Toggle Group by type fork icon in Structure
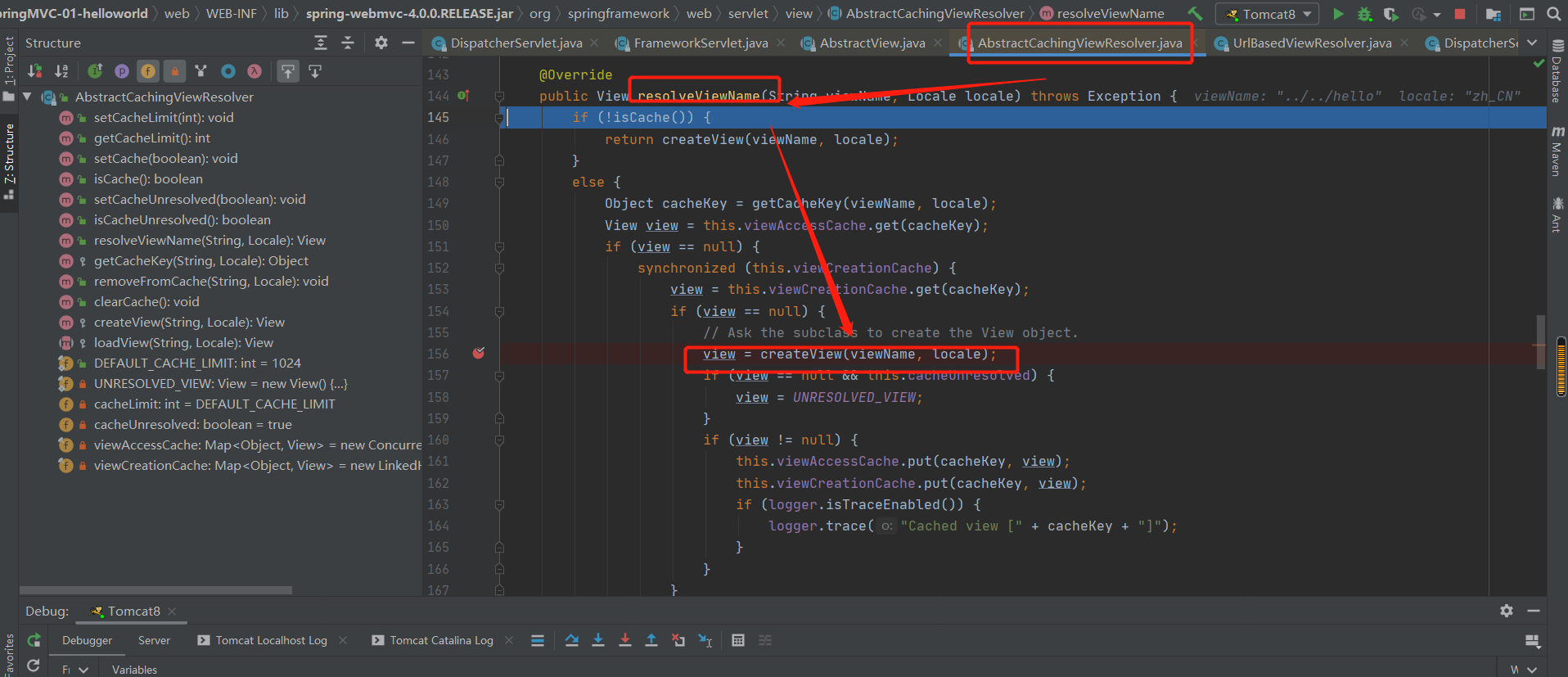1568x677 pixels. tap(201, 71)
